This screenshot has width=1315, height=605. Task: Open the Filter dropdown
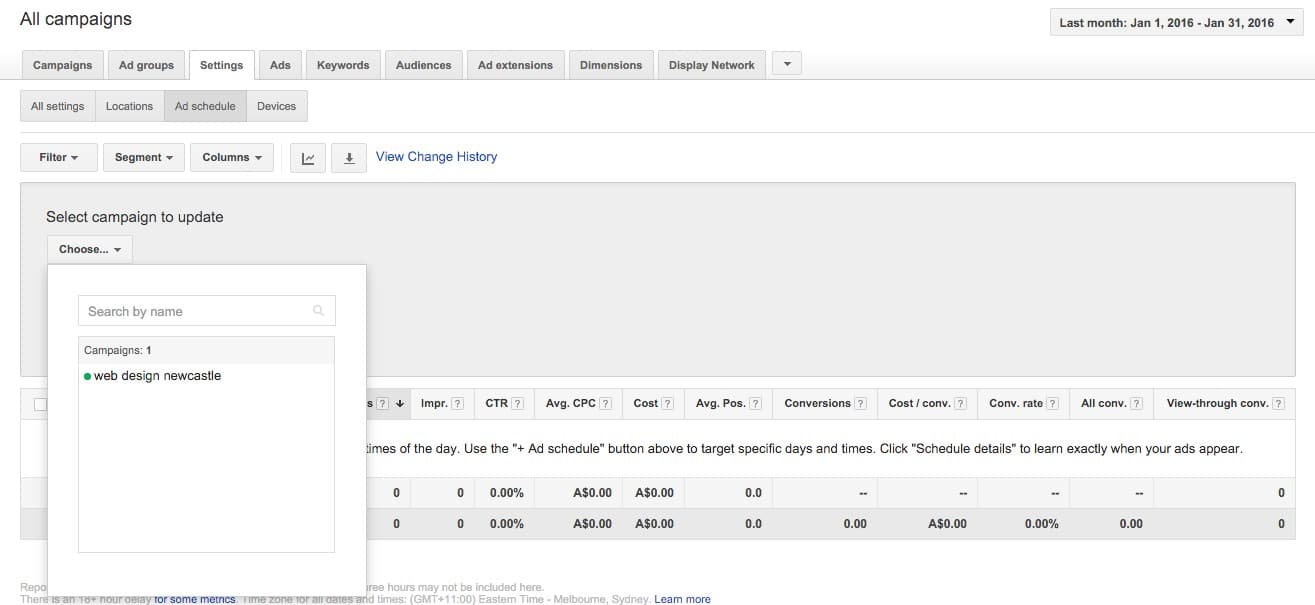[58, 157]
